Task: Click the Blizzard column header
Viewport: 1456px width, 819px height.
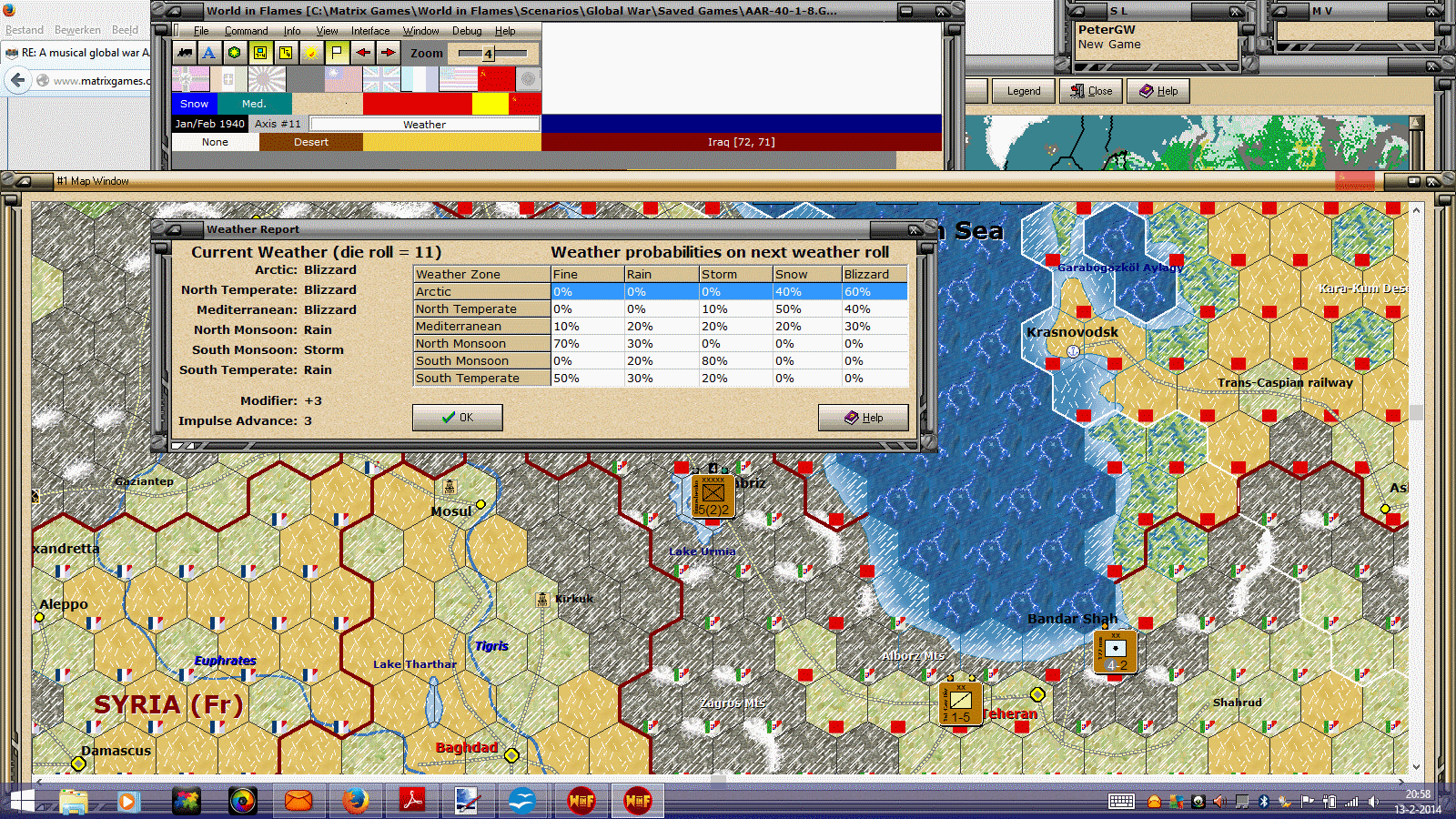Action: [874, 274]
